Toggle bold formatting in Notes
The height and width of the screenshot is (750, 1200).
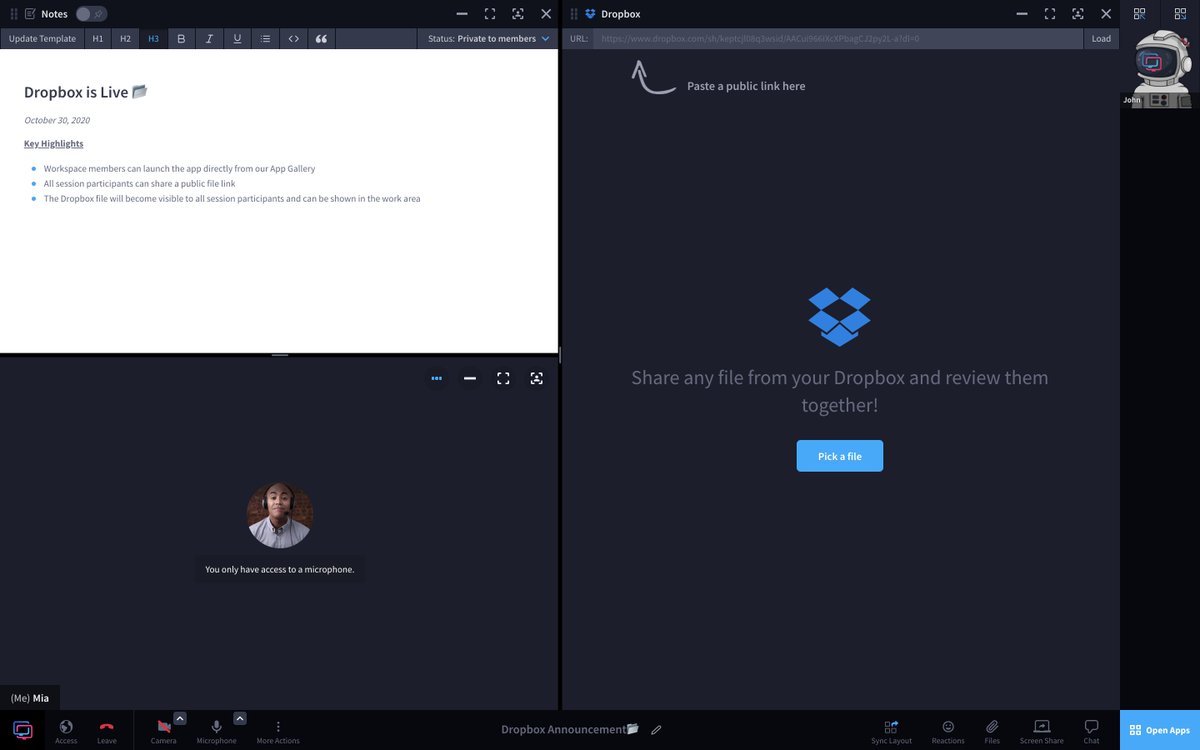point(181,39)
